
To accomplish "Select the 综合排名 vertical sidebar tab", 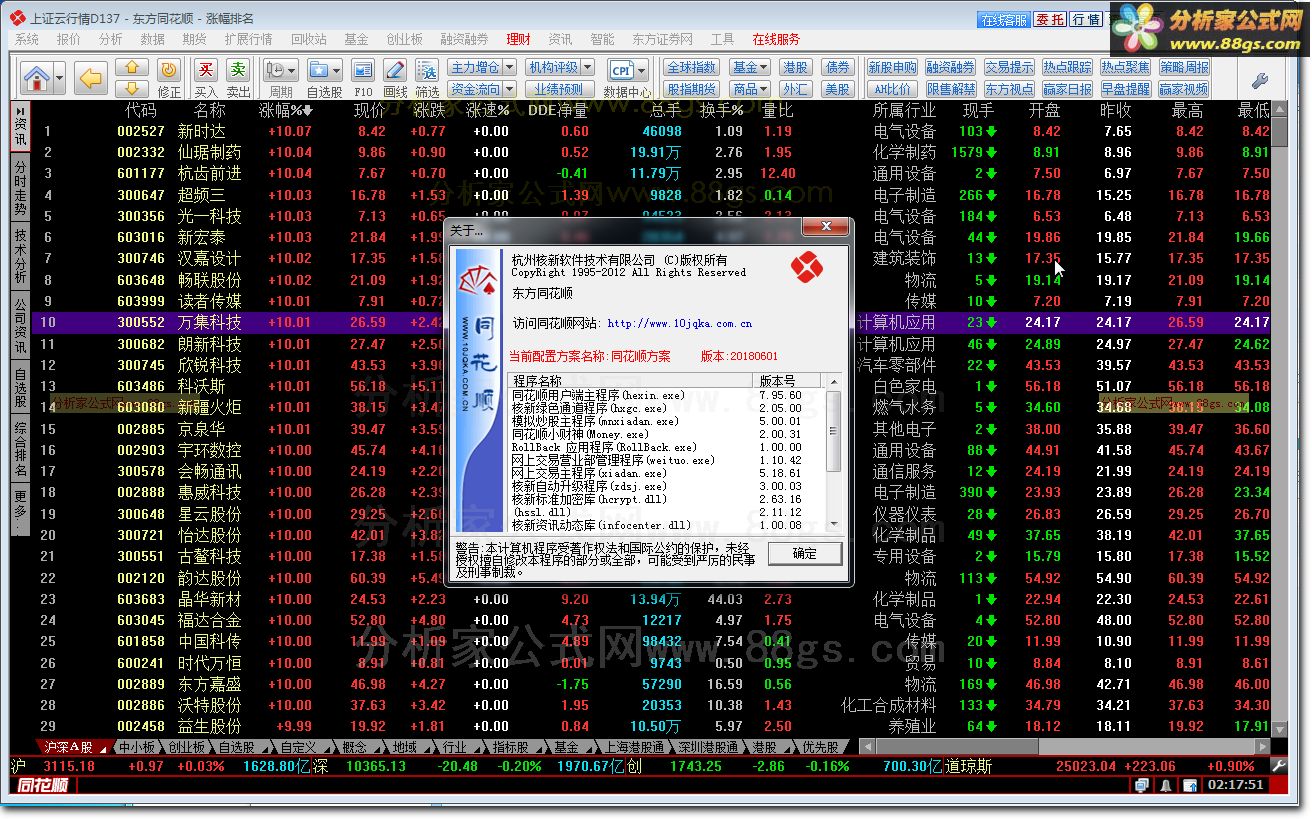I will [20, 449].
